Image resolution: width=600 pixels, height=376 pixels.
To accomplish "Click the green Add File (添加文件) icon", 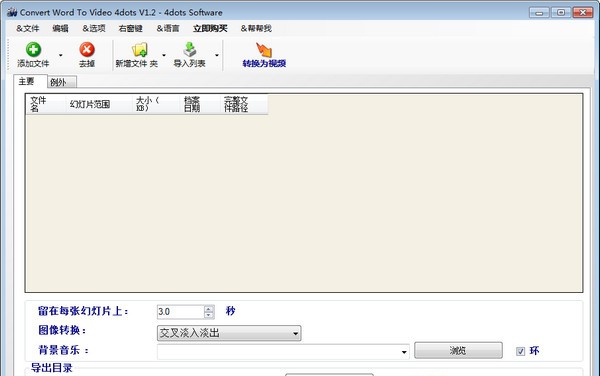I will 33,49.
